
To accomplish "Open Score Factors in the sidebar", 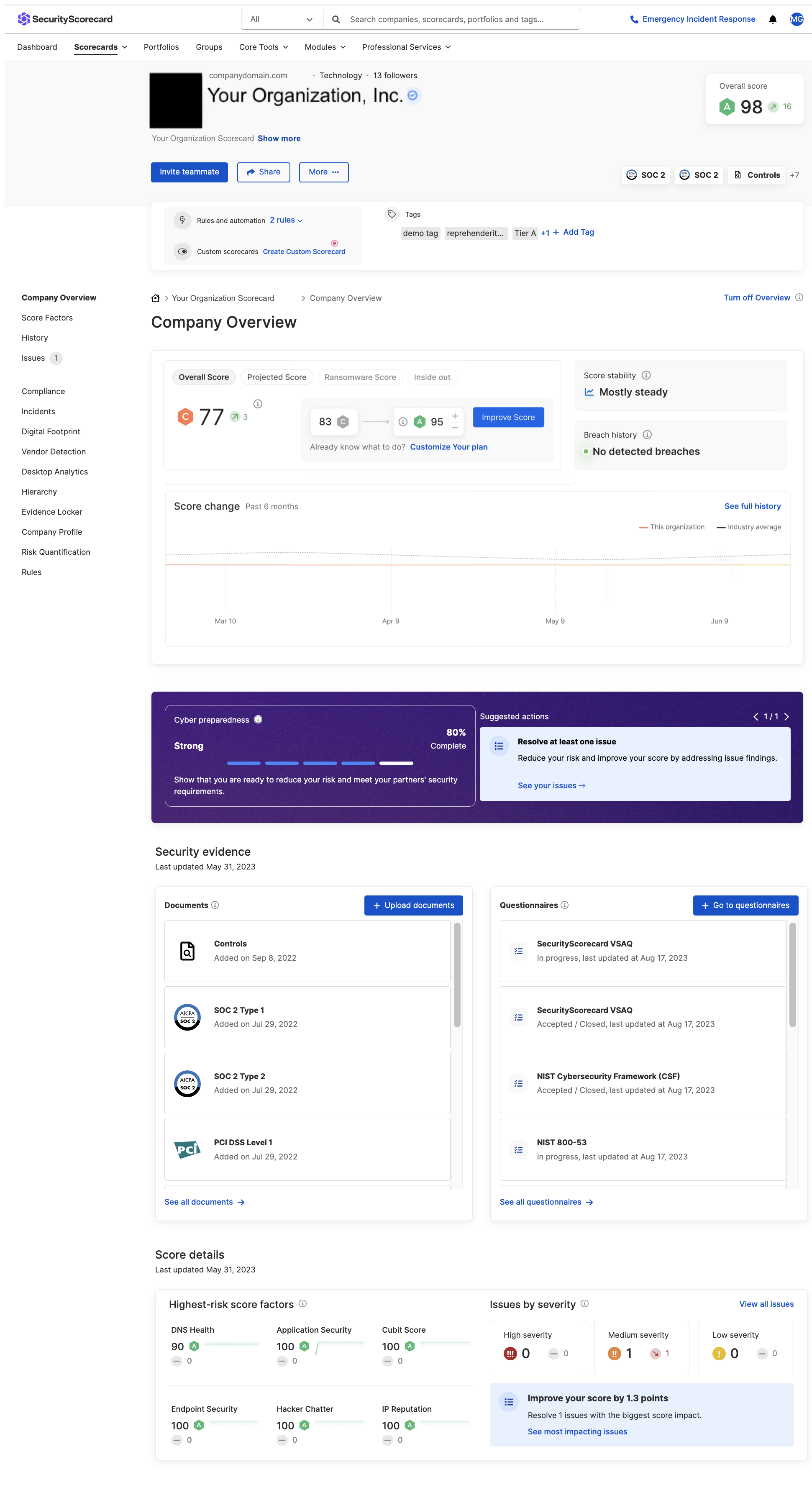I will point(47,318).
